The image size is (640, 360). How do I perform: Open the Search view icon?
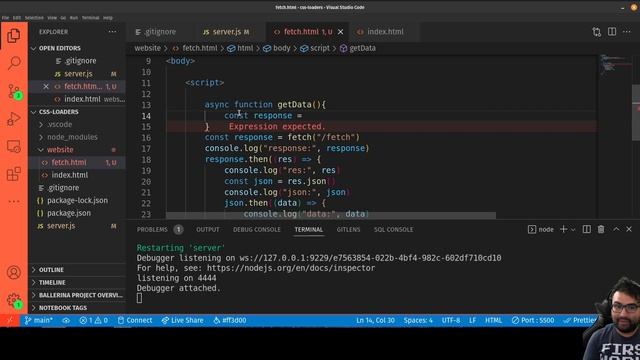coord(13,63)
